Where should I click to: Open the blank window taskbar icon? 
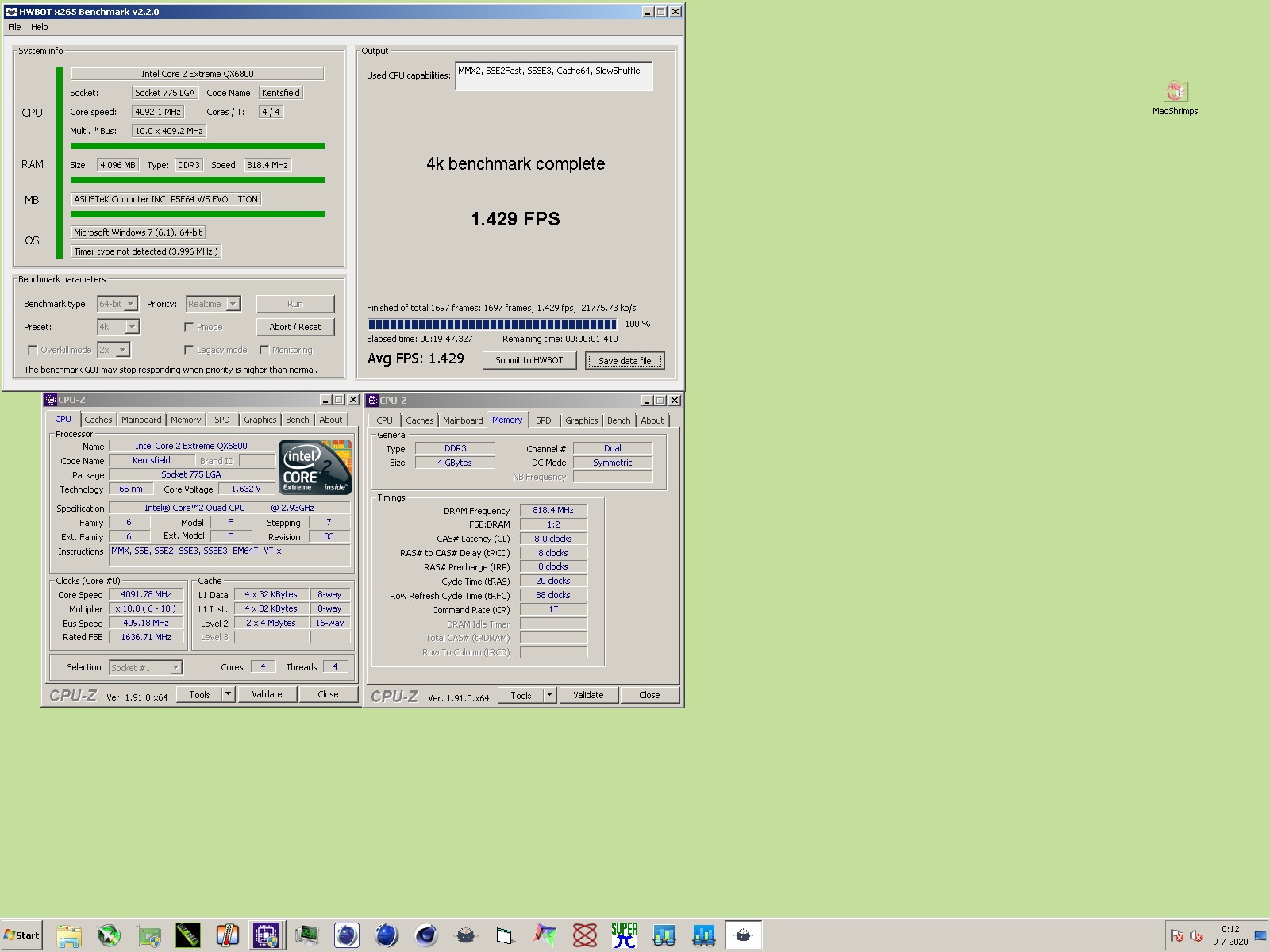[506, 935]
